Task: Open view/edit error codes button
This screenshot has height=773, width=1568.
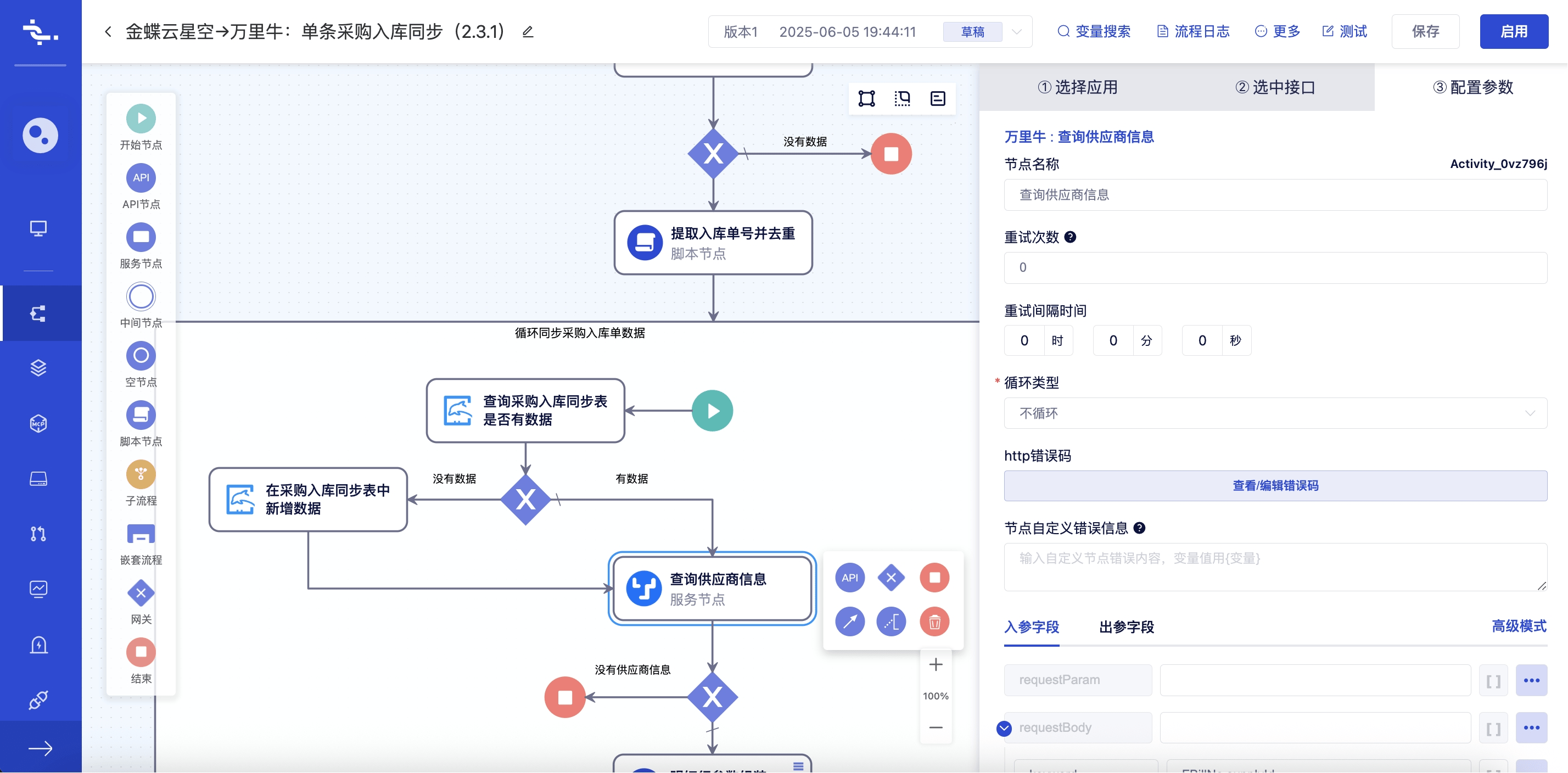Action: [1275, 486]
